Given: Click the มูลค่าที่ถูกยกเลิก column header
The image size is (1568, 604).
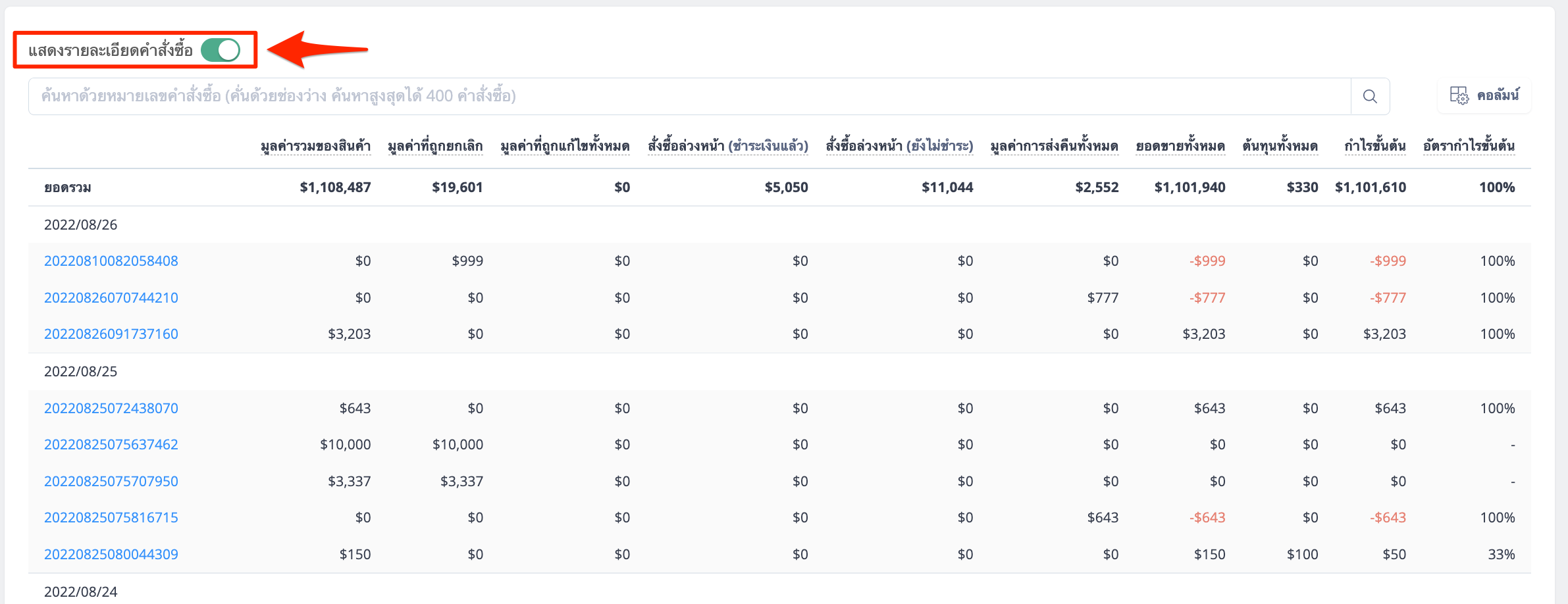Looking at the screenshot, I should coord(435,146).
